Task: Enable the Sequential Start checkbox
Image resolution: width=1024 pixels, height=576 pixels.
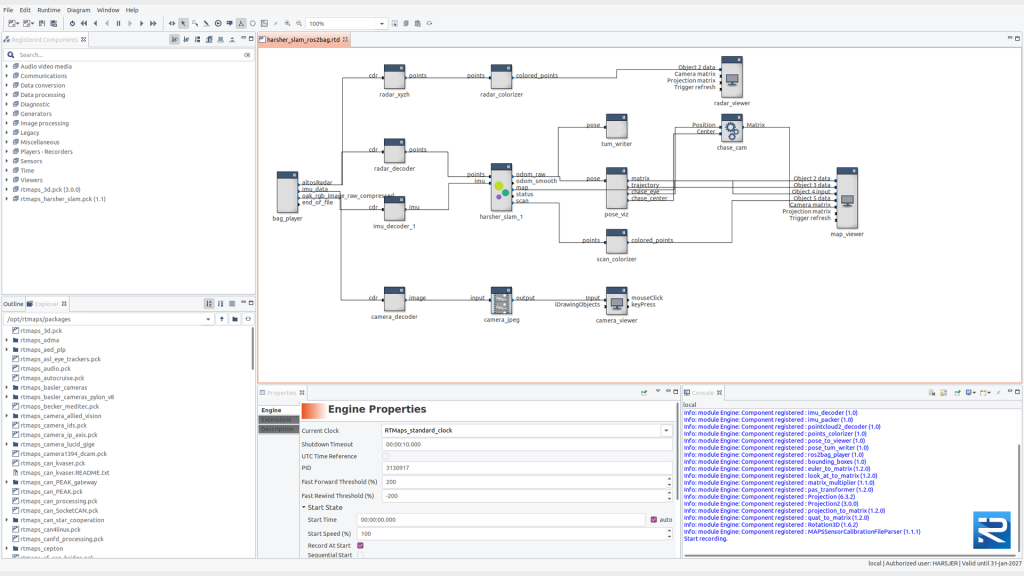Action: point(360,555)
